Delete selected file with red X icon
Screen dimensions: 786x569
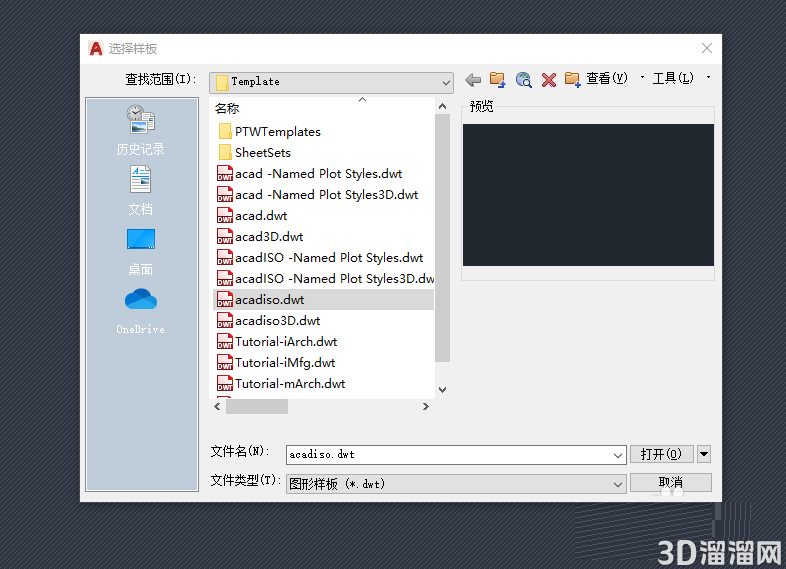pos(549,80)
